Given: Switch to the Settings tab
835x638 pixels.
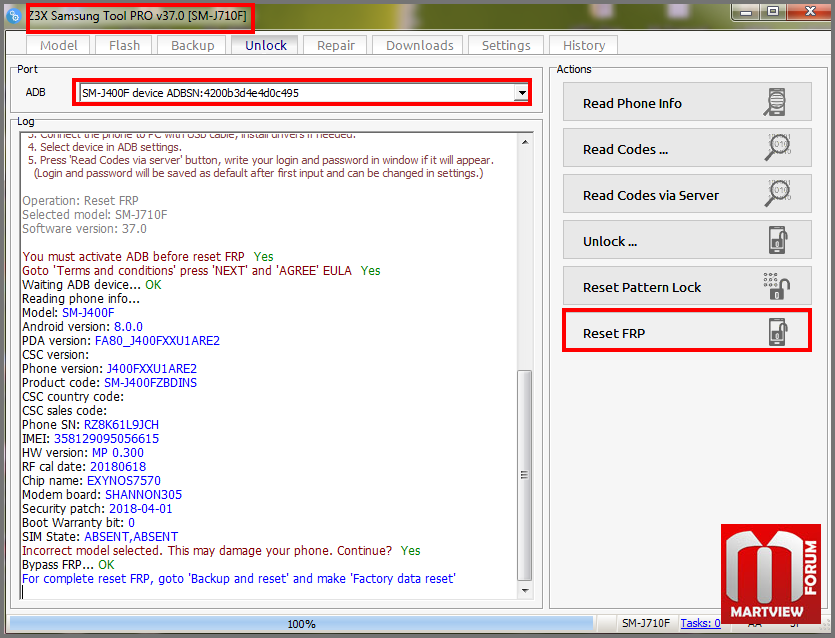Looking at the screenshot, I should click(x=506, y=45).
